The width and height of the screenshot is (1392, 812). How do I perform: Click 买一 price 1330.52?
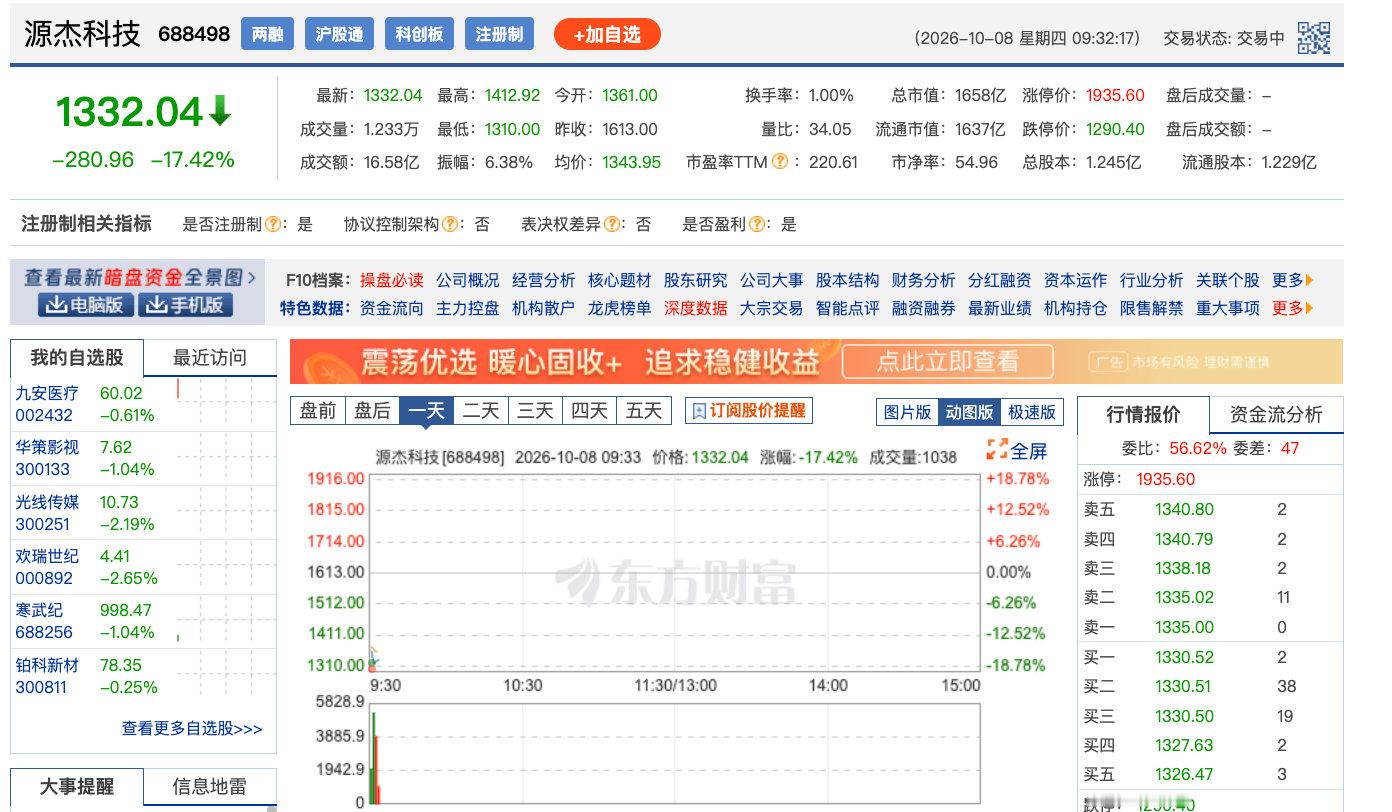pos(1184,657)
